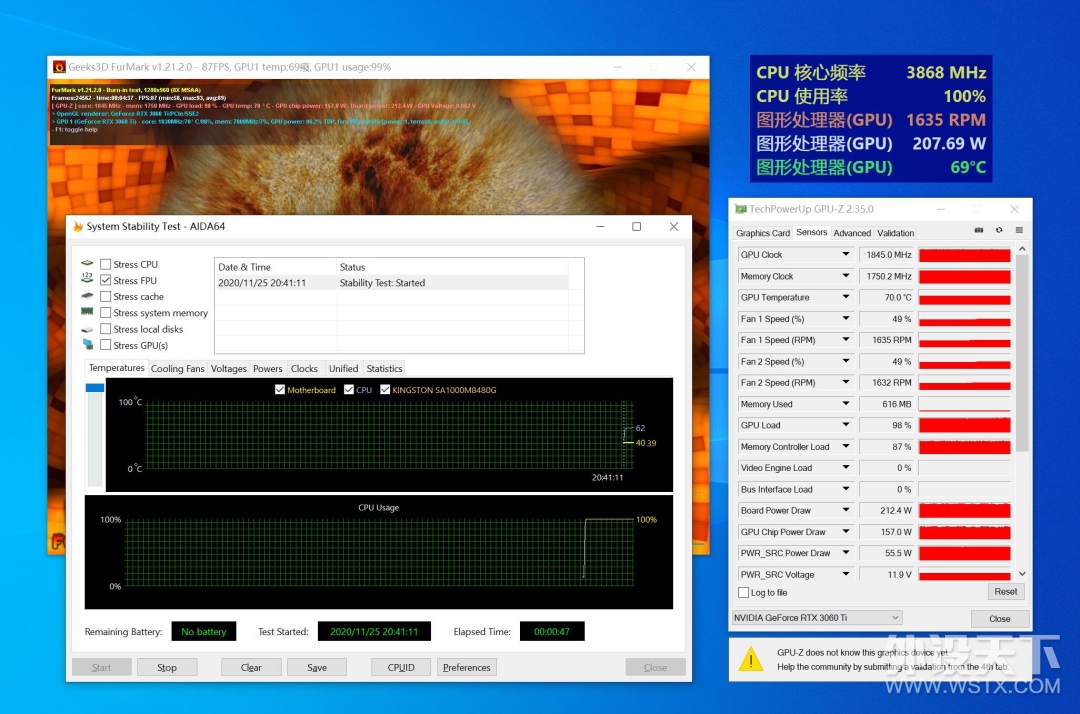Open the Graphics Card tab in GPU-Z
The height and width of the screenshot is (714, 1080).
pyautogui.click(x=762, y=233)
